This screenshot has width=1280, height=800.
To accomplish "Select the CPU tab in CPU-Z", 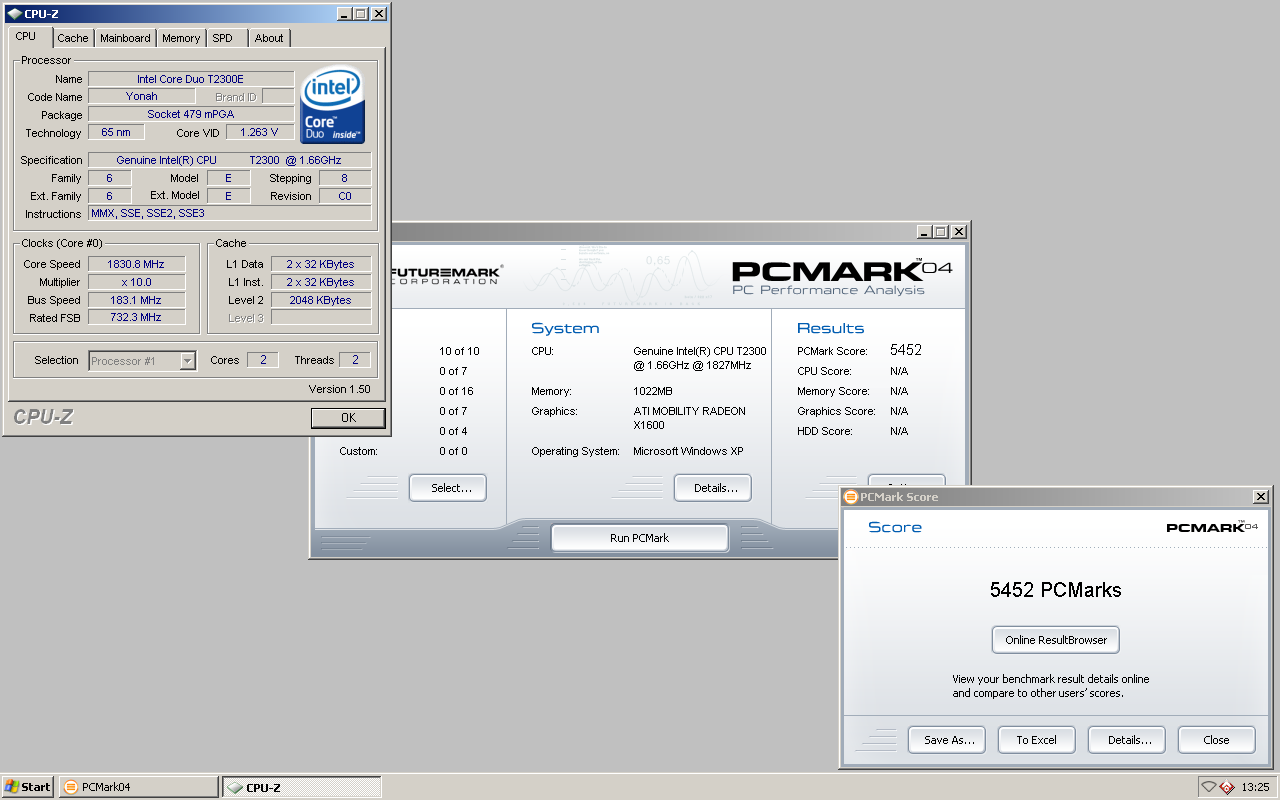I will (x=26, y=36).
